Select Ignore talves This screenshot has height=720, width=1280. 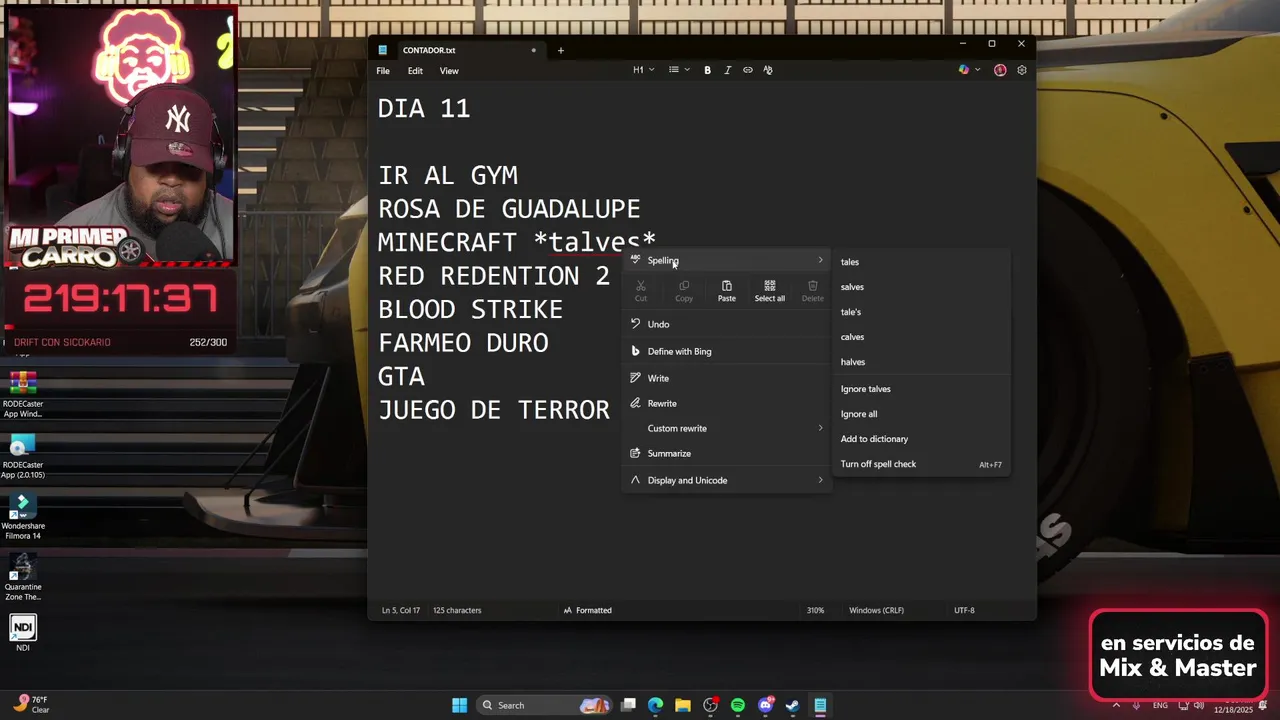tap(921, 389)
